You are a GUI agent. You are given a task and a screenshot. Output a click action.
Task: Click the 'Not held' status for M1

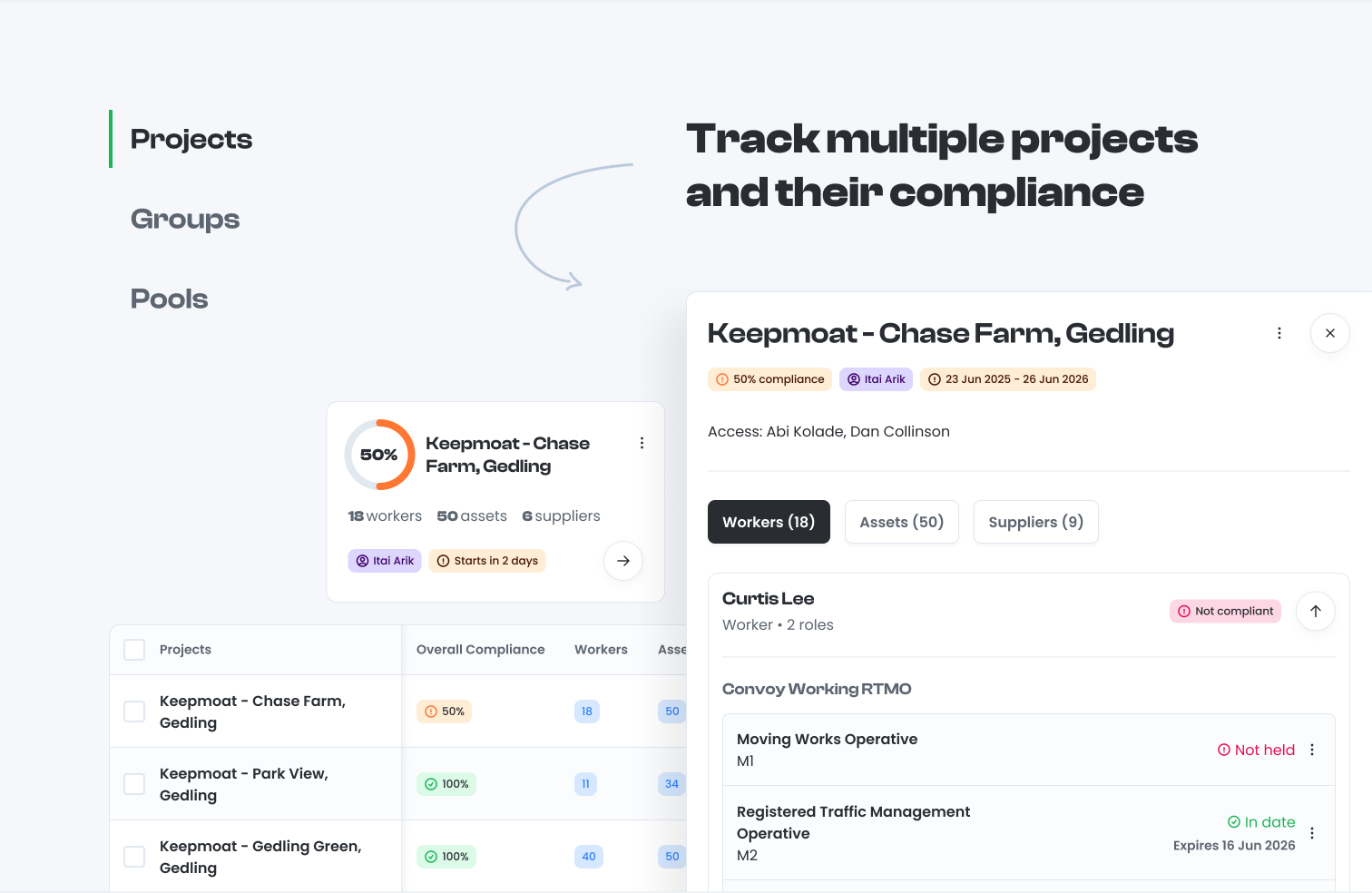tap(1256, 750)
